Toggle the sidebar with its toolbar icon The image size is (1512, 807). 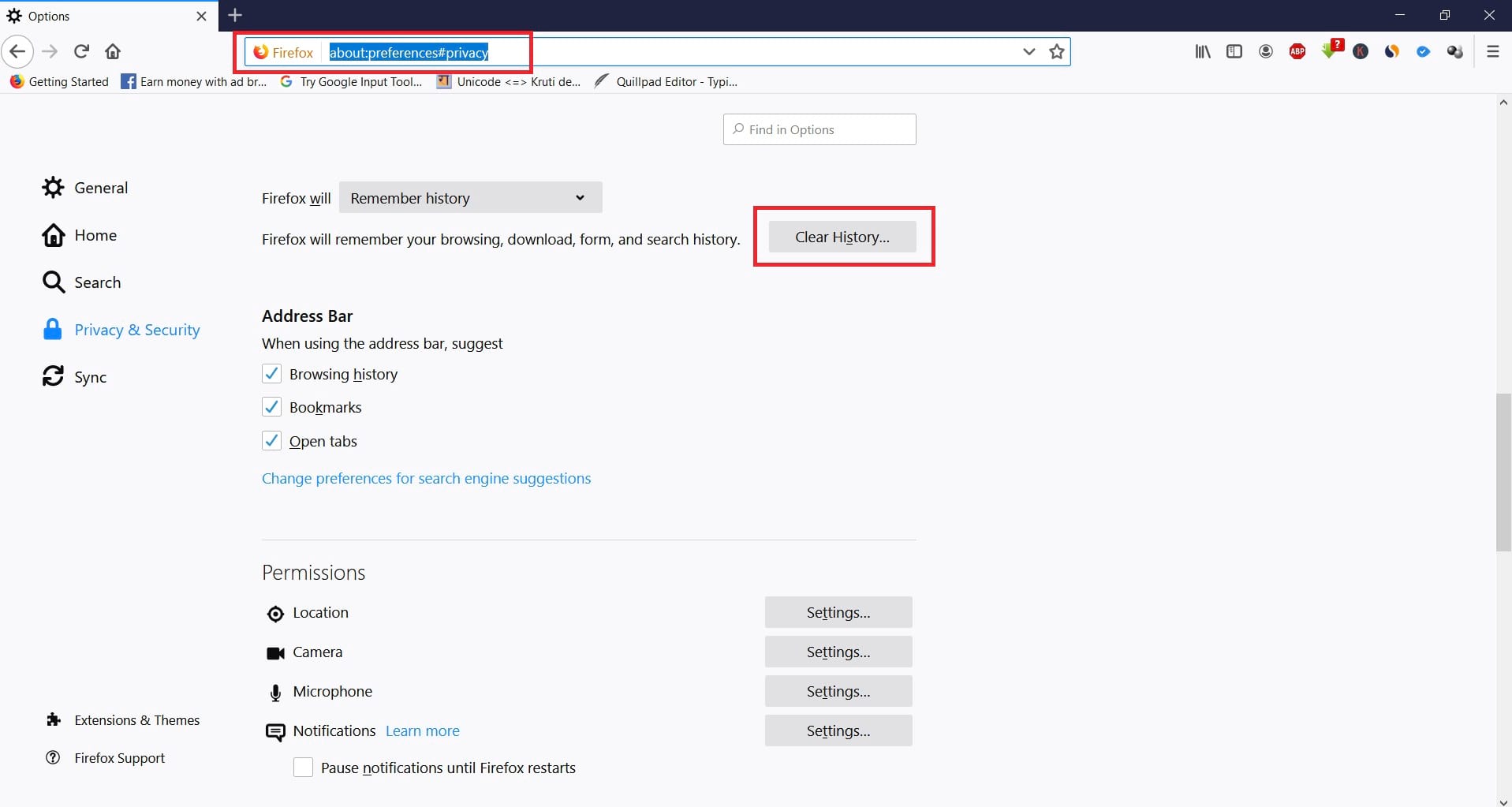coord(1234,51)
